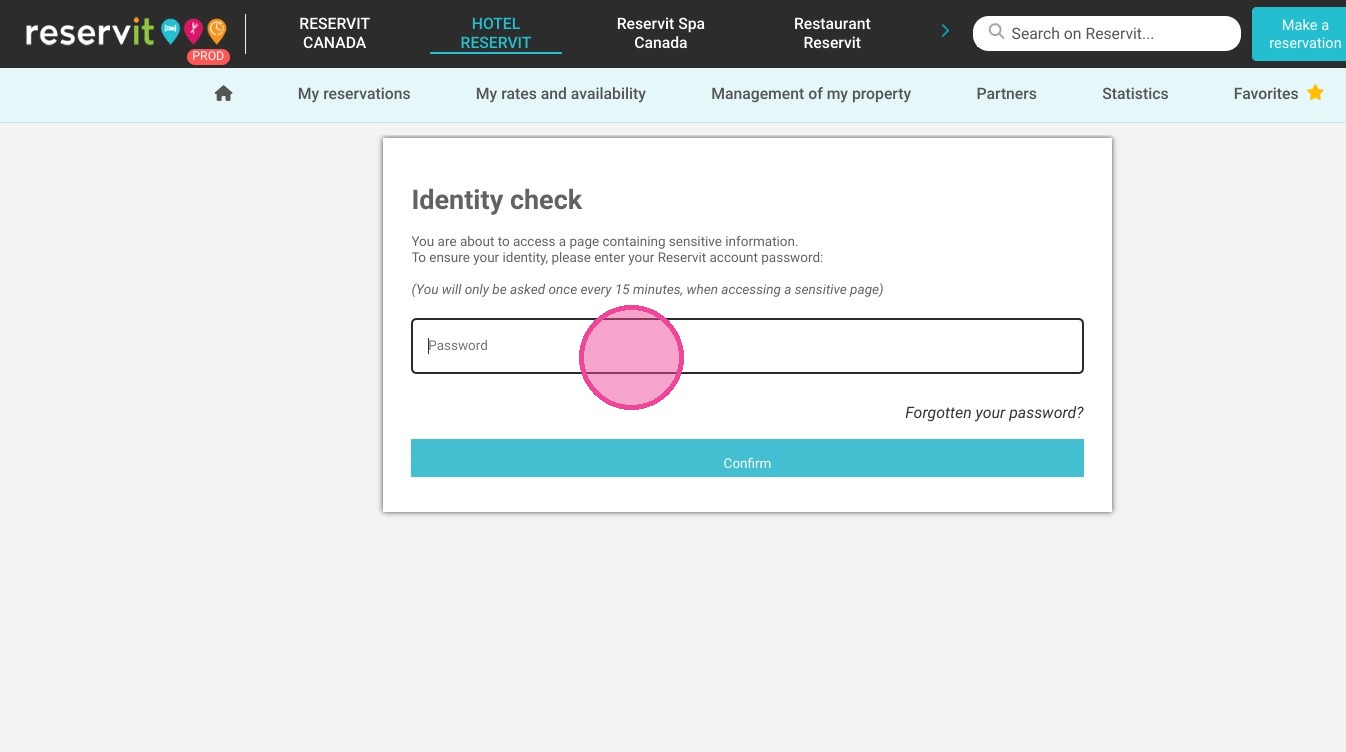Open the Partners menu

(x=1006, y=94)
